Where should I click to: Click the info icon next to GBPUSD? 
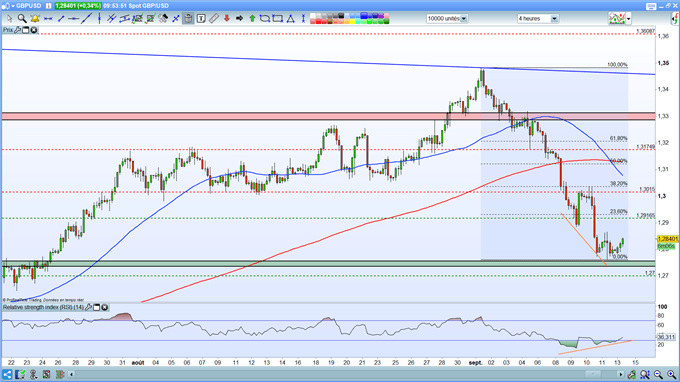click(49, 6)
